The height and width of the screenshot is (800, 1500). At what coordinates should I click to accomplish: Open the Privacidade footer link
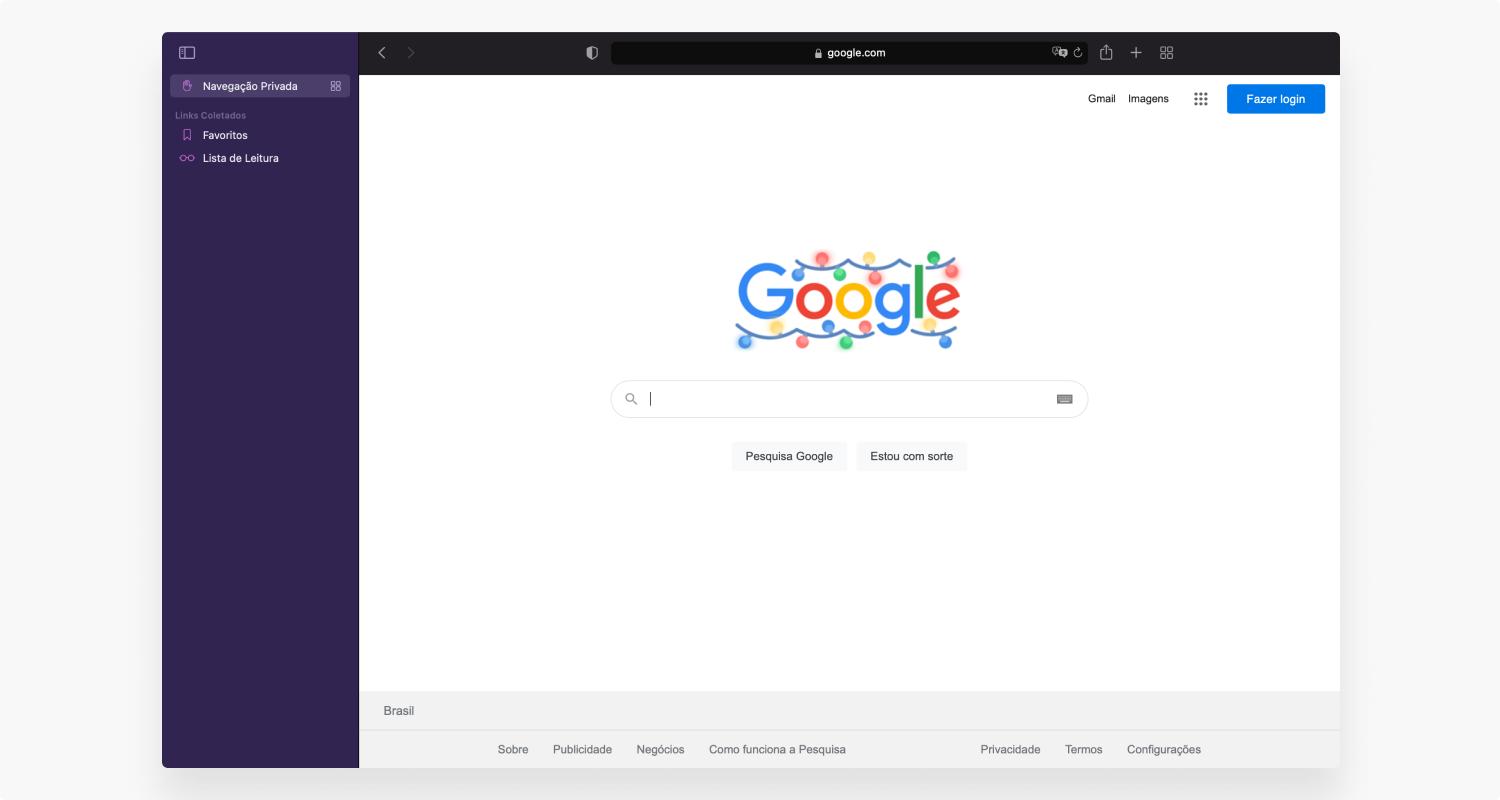click(x=1010, y=750)
